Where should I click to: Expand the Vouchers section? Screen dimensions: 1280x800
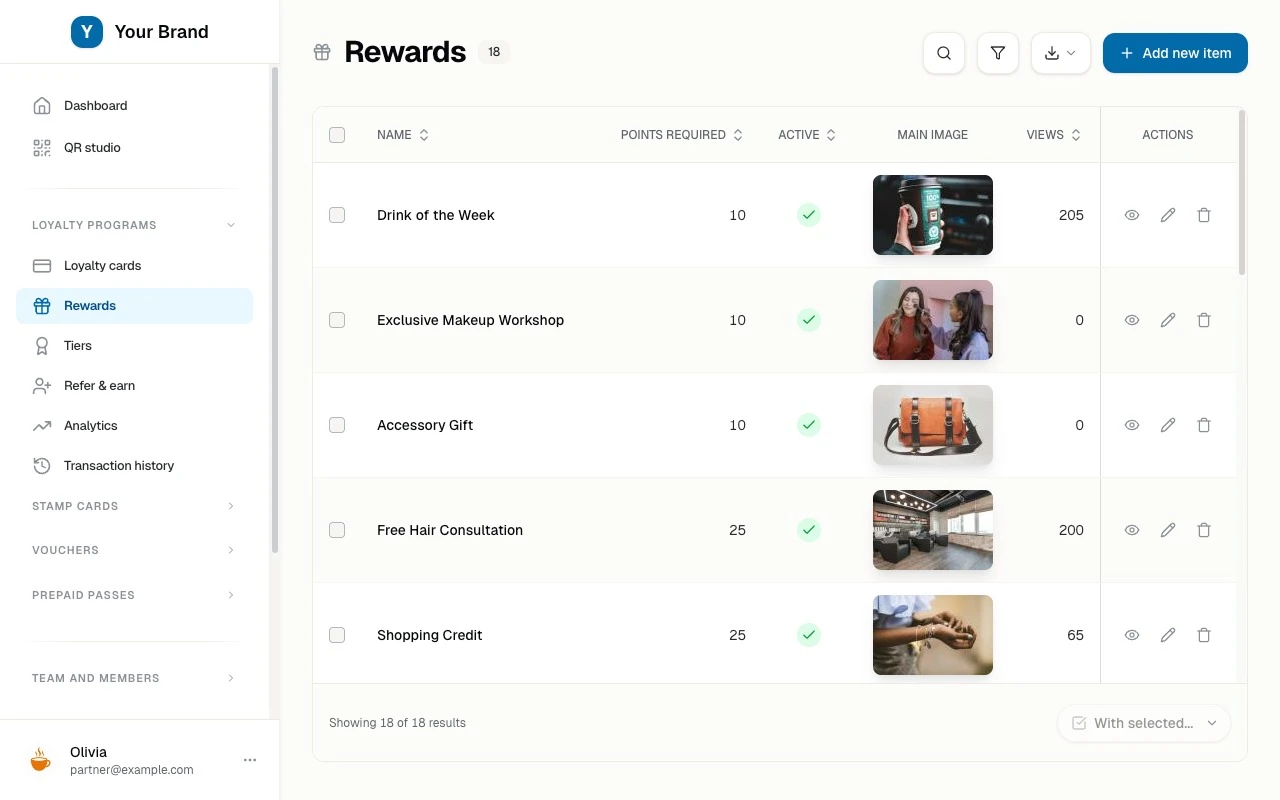[134, 550]
